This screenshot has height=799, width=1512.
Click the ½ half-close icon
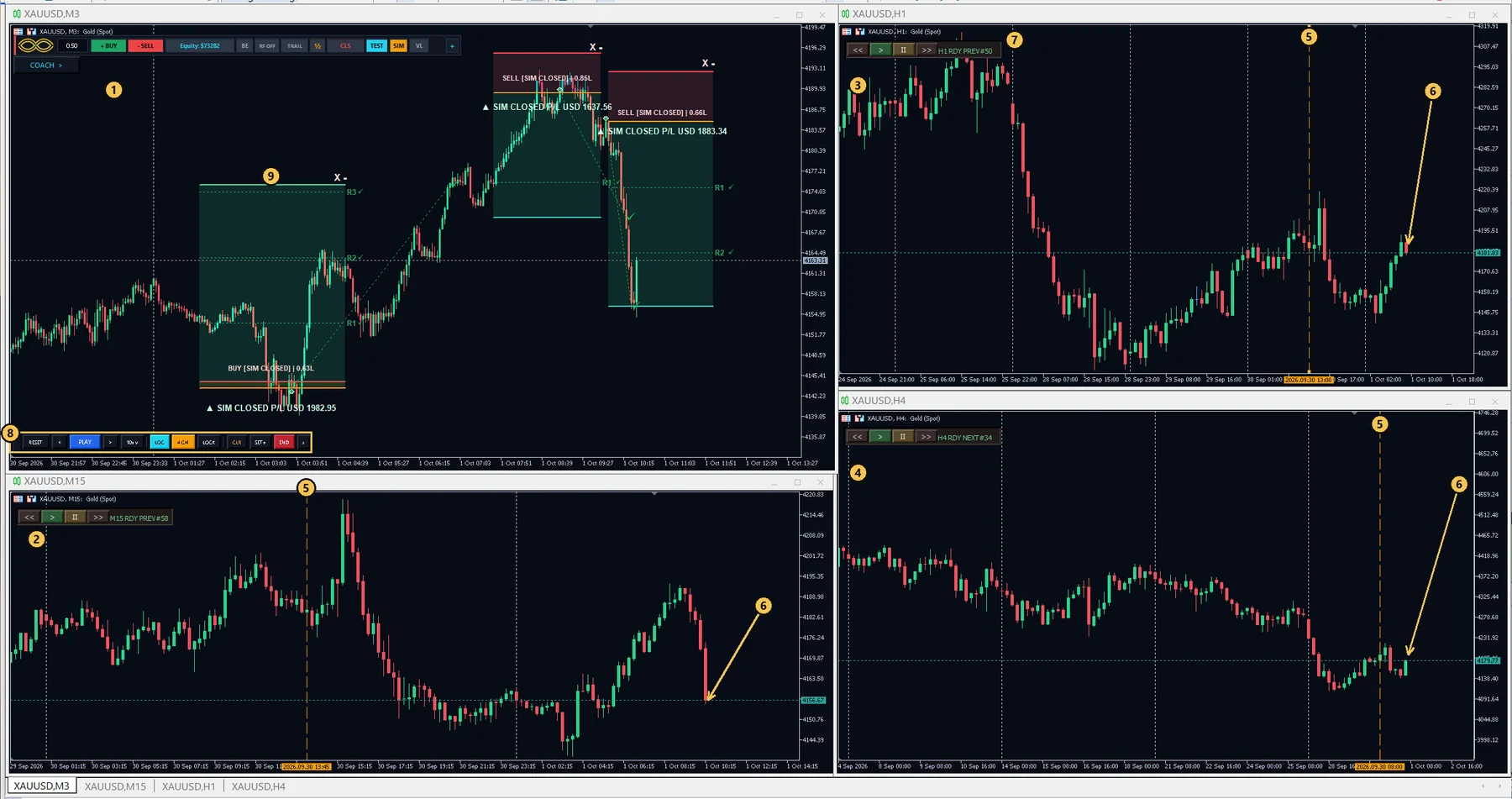(x=318, y=45)
